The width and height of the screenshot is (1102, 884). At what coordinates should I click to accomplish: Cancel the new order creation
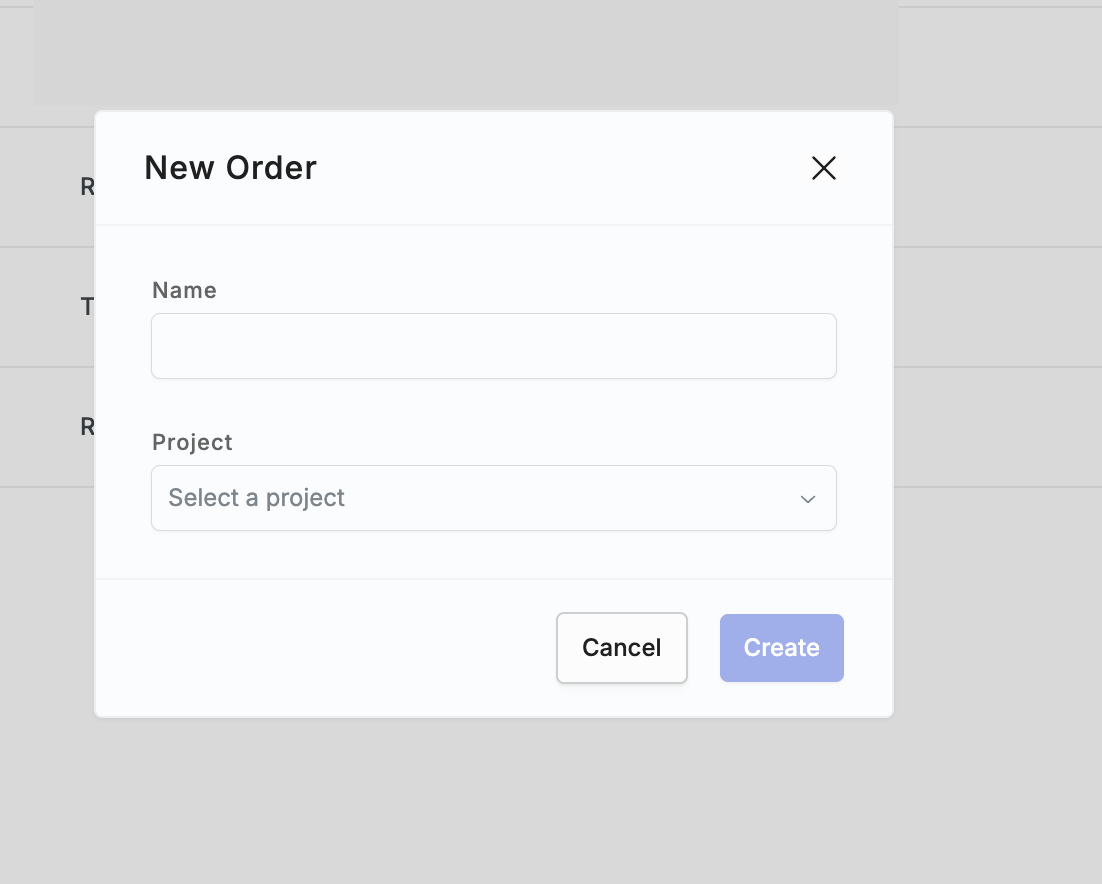(621, 648)
